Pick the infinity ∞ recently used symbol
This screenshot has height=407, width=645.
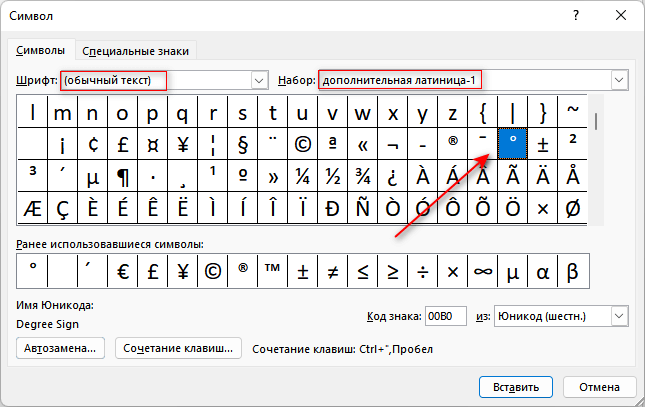[483, 269]
